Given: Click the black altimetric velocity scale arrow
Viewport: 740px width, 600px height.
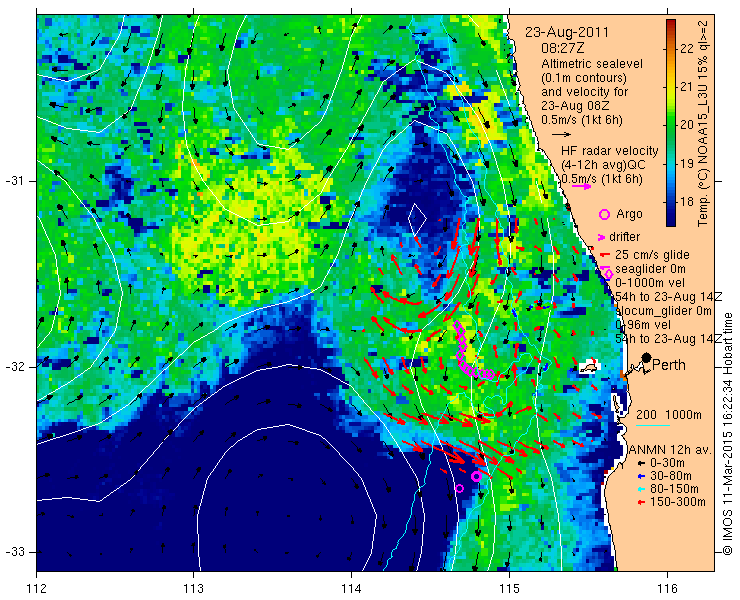Looking at the screenshot, I should pos(561,135).
